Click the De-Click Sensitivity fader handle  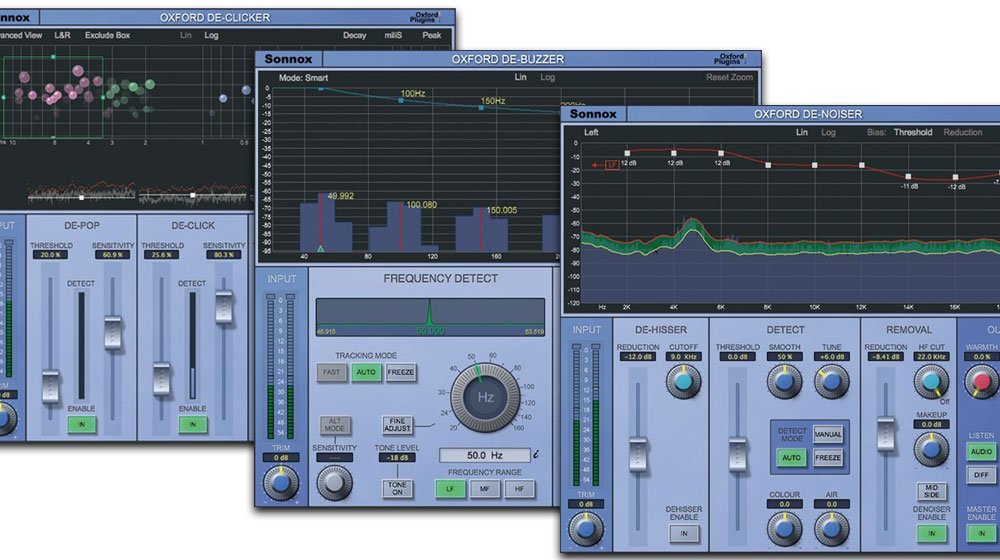[224, 307]
